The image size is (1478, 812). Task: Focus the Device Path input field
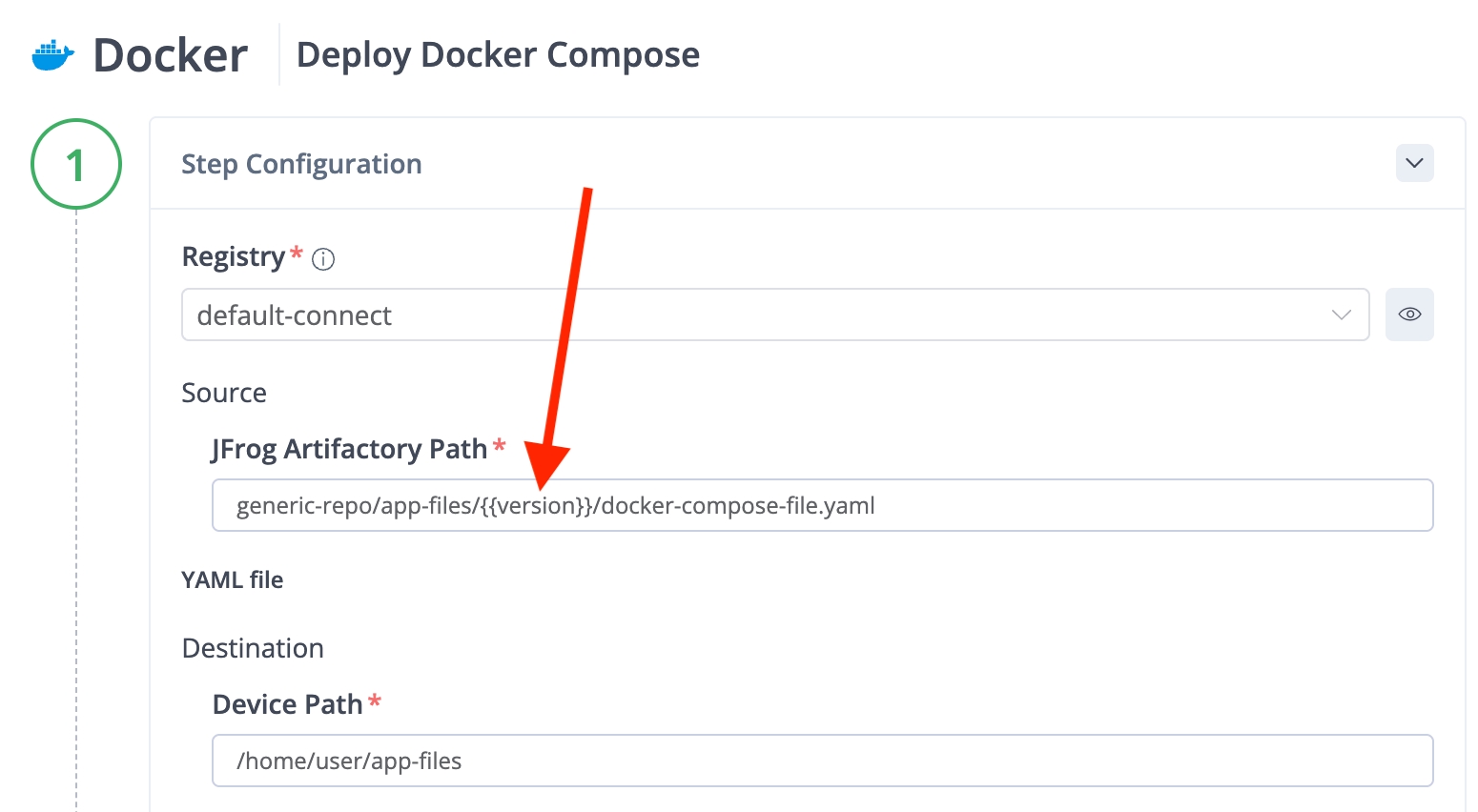tap(822, 761)
